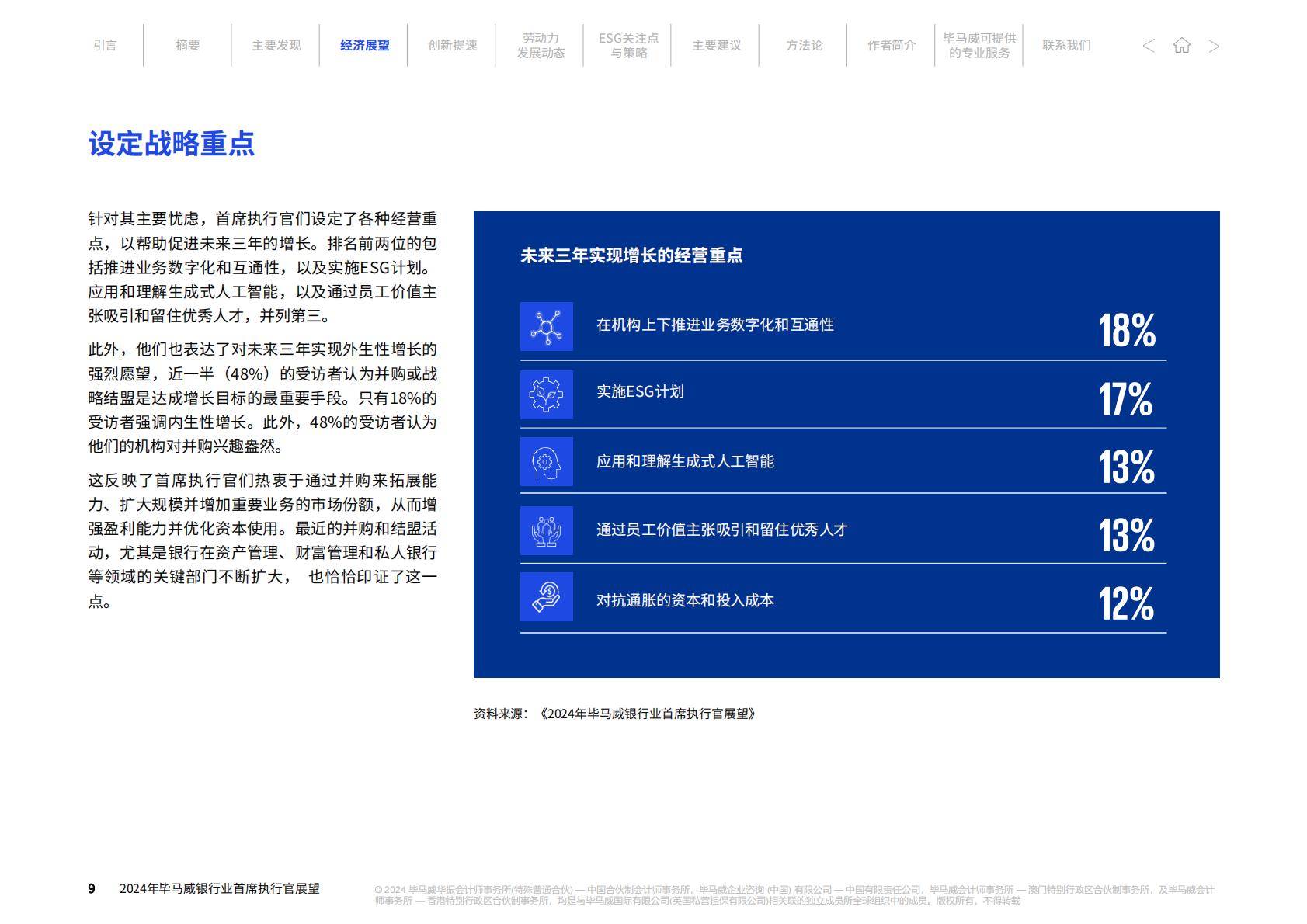This screenshot has width=1307, height=924.
Task: Go to the previous page arrow
Action: point(1149,46)
